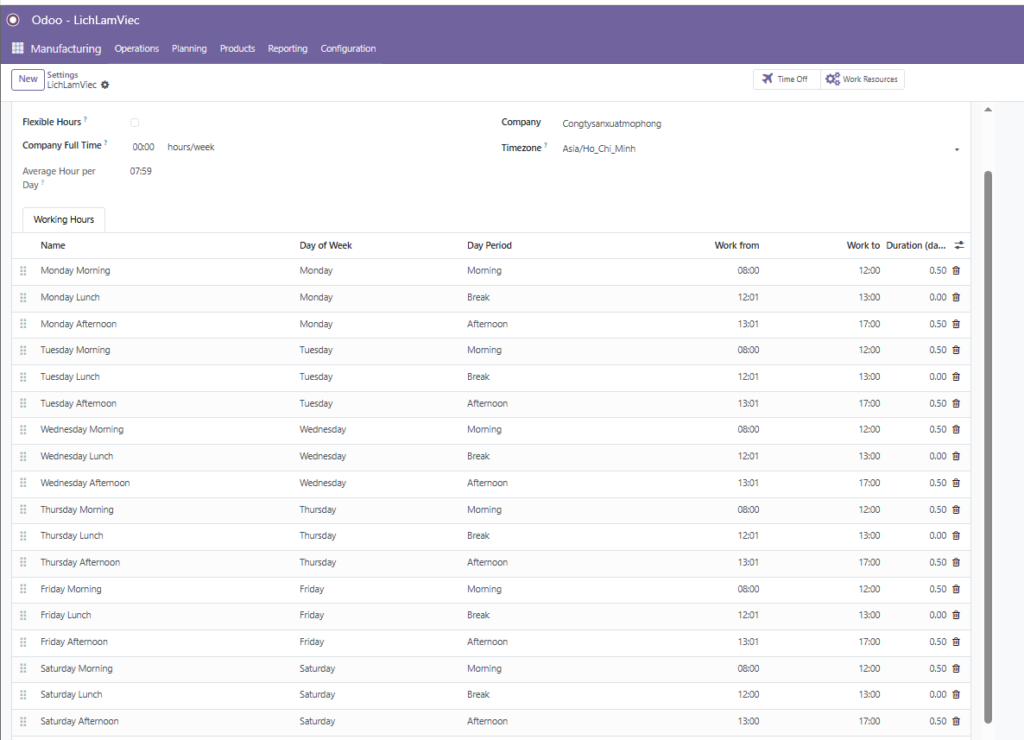
Task: Open the Day Period cell for Friday Lunch
Action: pos(478,615)
